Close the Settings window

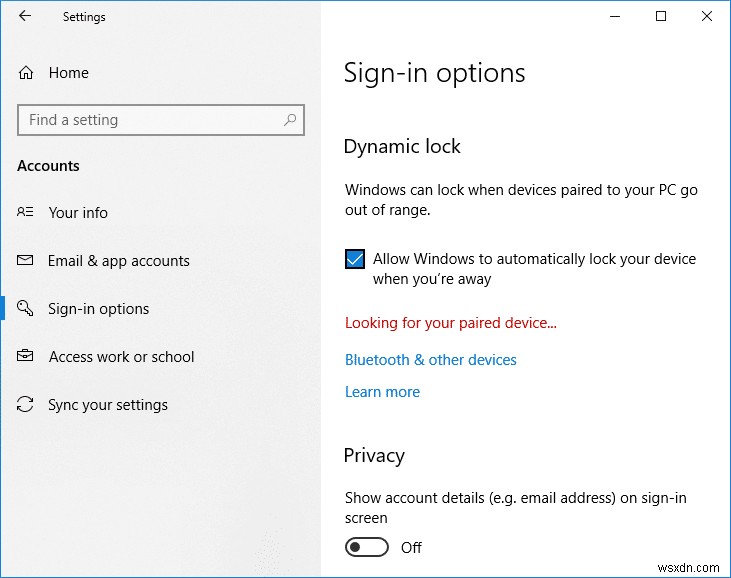pos(707,16)
